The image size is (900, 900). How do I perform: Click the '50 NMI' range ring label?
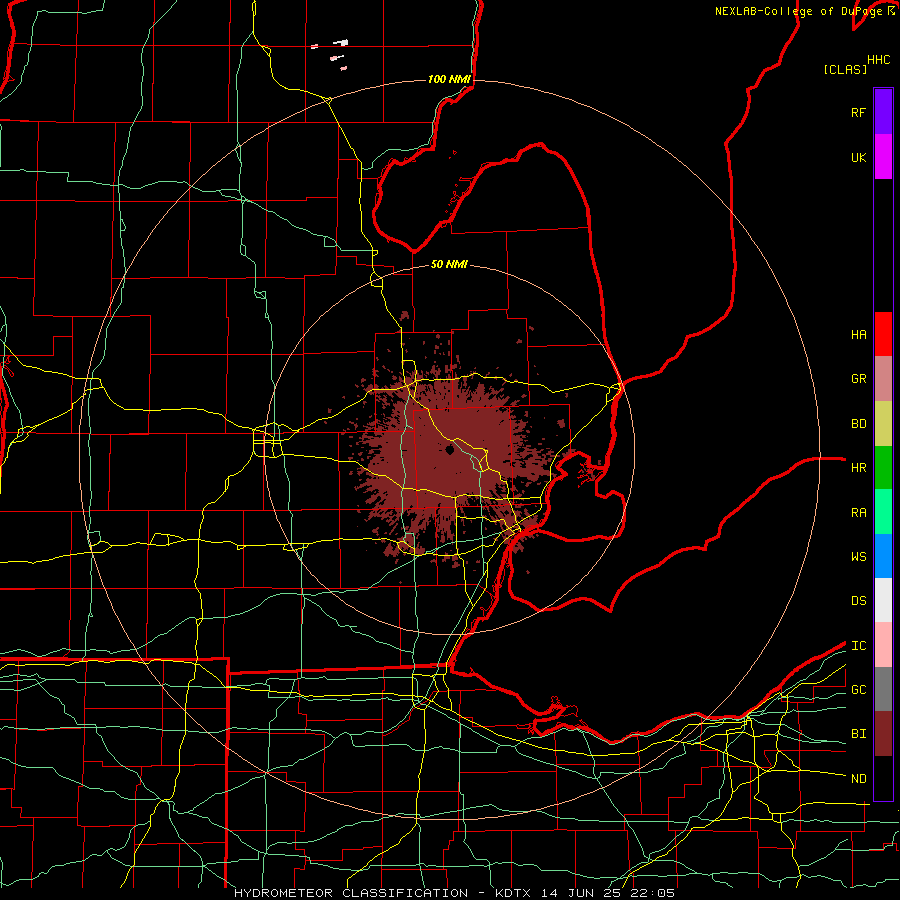(x=449, y=264)
